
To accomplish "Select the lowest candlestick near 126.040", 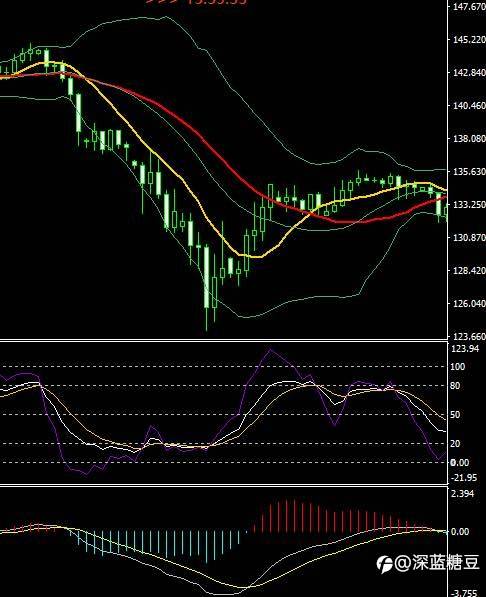I will [x=207, y=288].
